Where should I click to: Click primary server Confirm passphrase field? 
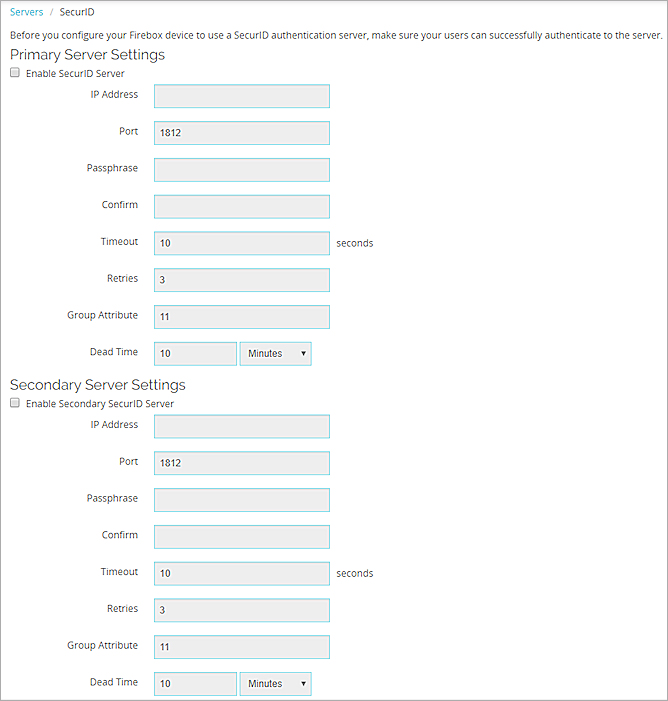click(241, 206)
